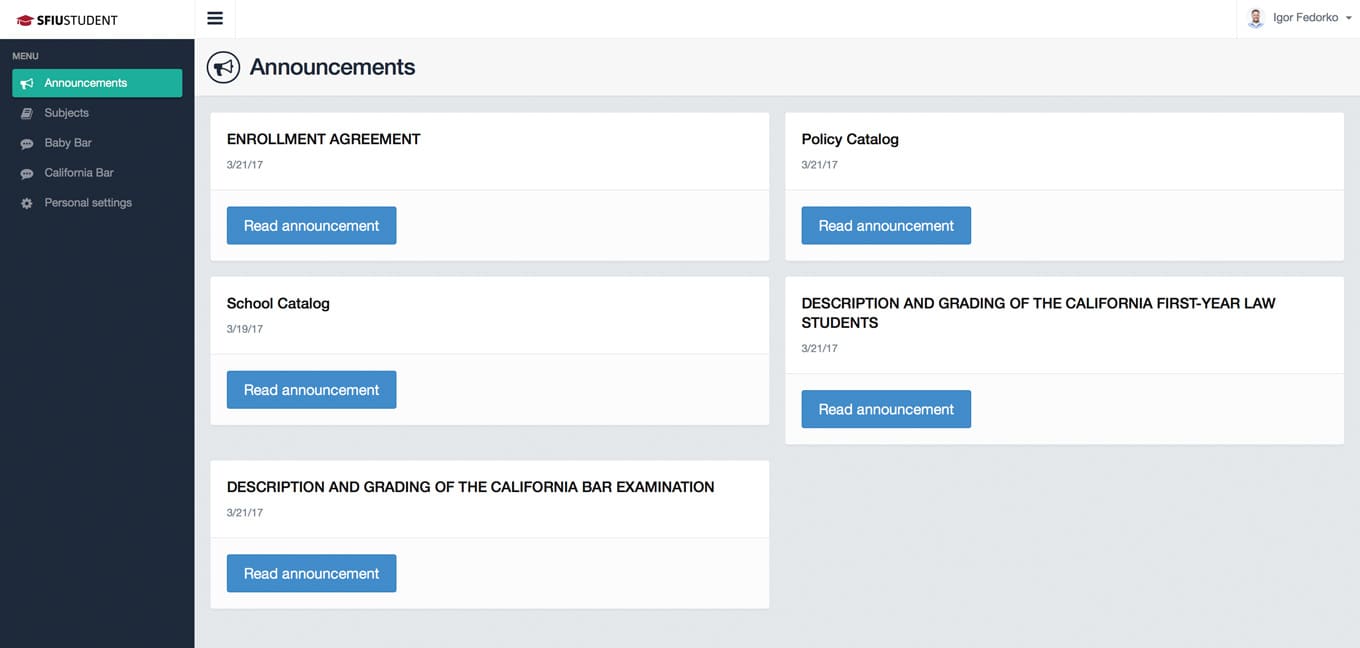Toggle the hamburger menu icon
This screenshot has width=1360, height=648.
[x=215, y=18]
